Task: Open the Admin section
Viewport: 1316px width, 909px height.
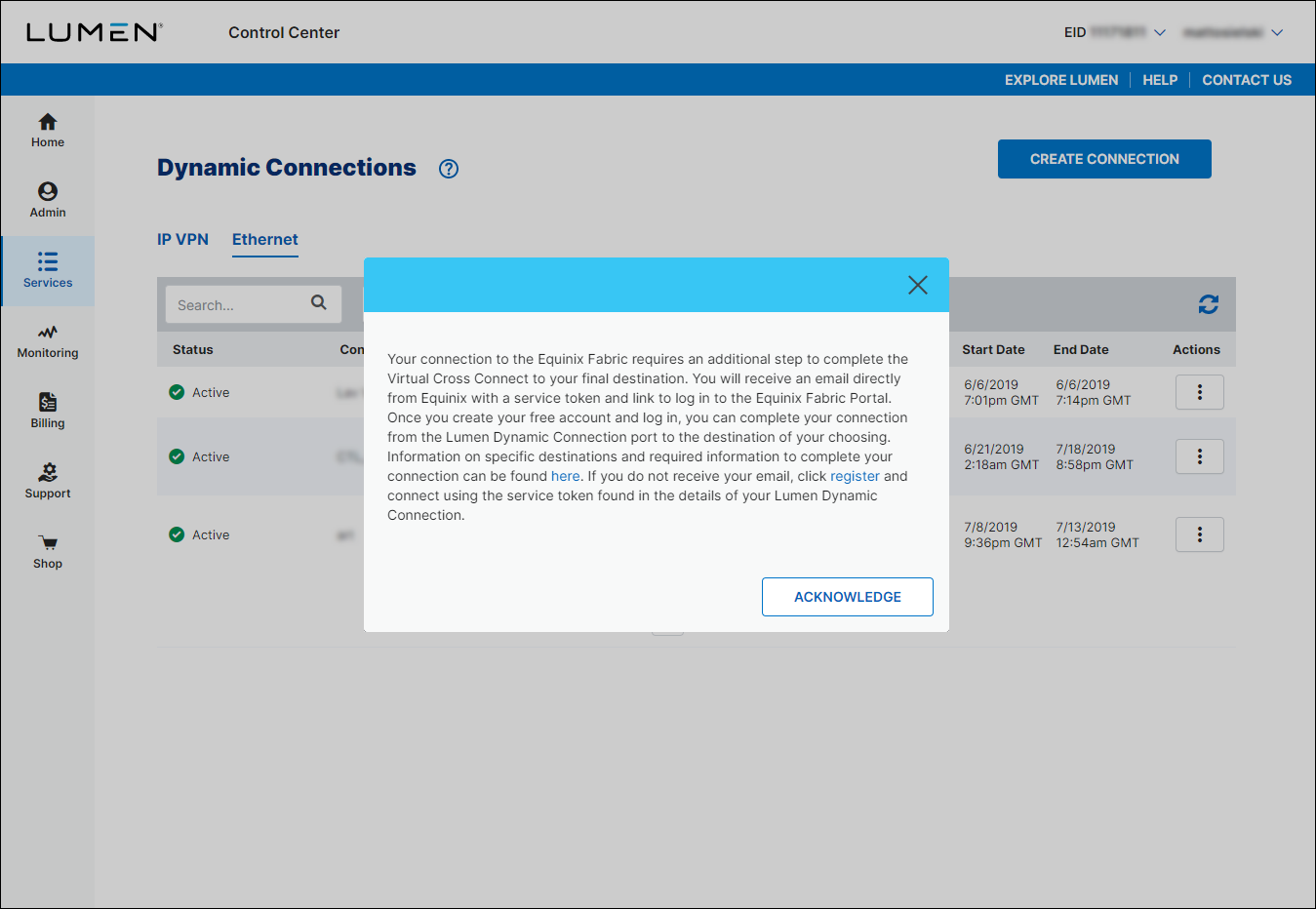Action: click(x=48, y=201)
